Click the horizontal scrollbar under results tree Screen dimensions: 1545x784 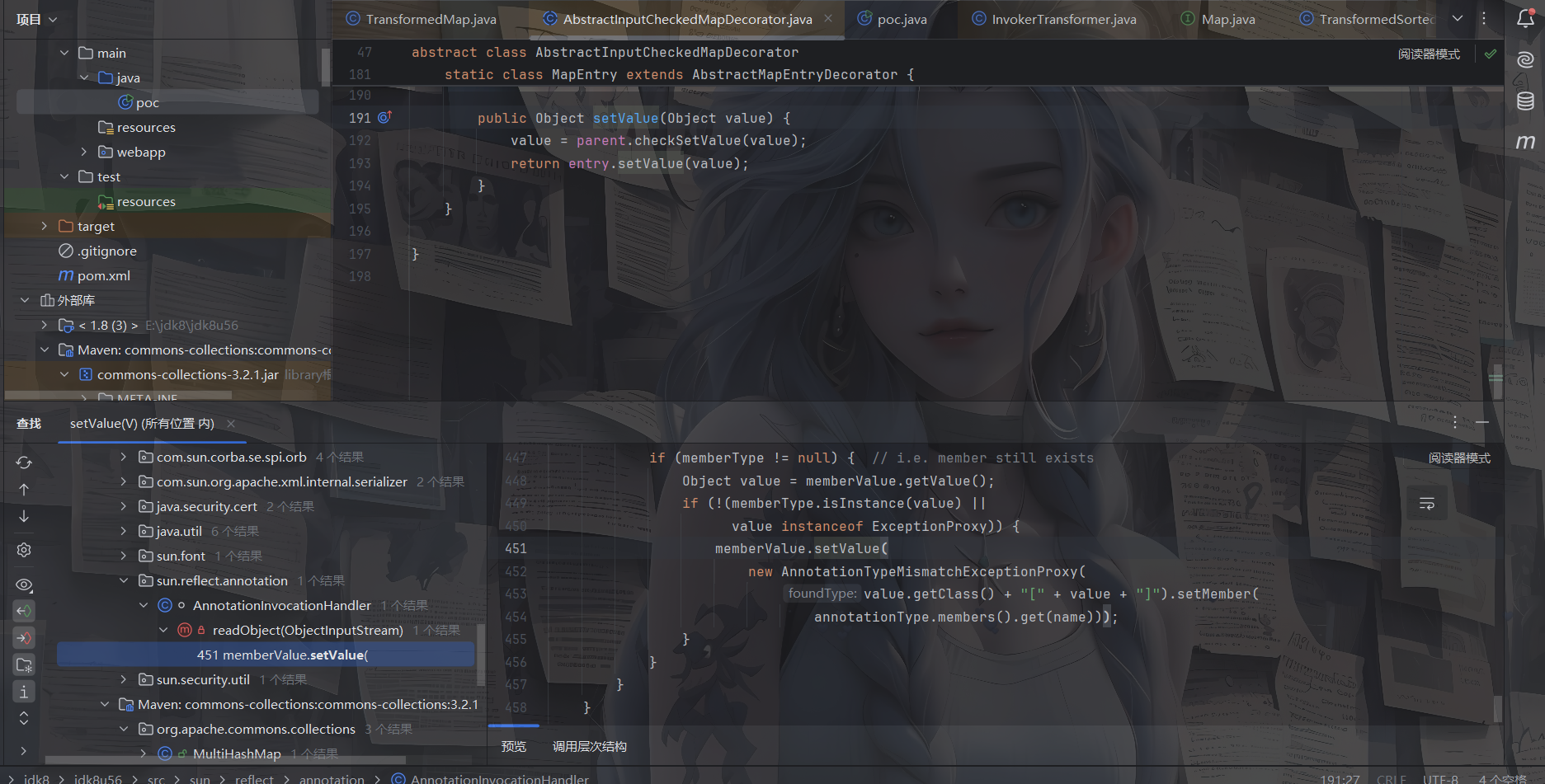(247, 759)
